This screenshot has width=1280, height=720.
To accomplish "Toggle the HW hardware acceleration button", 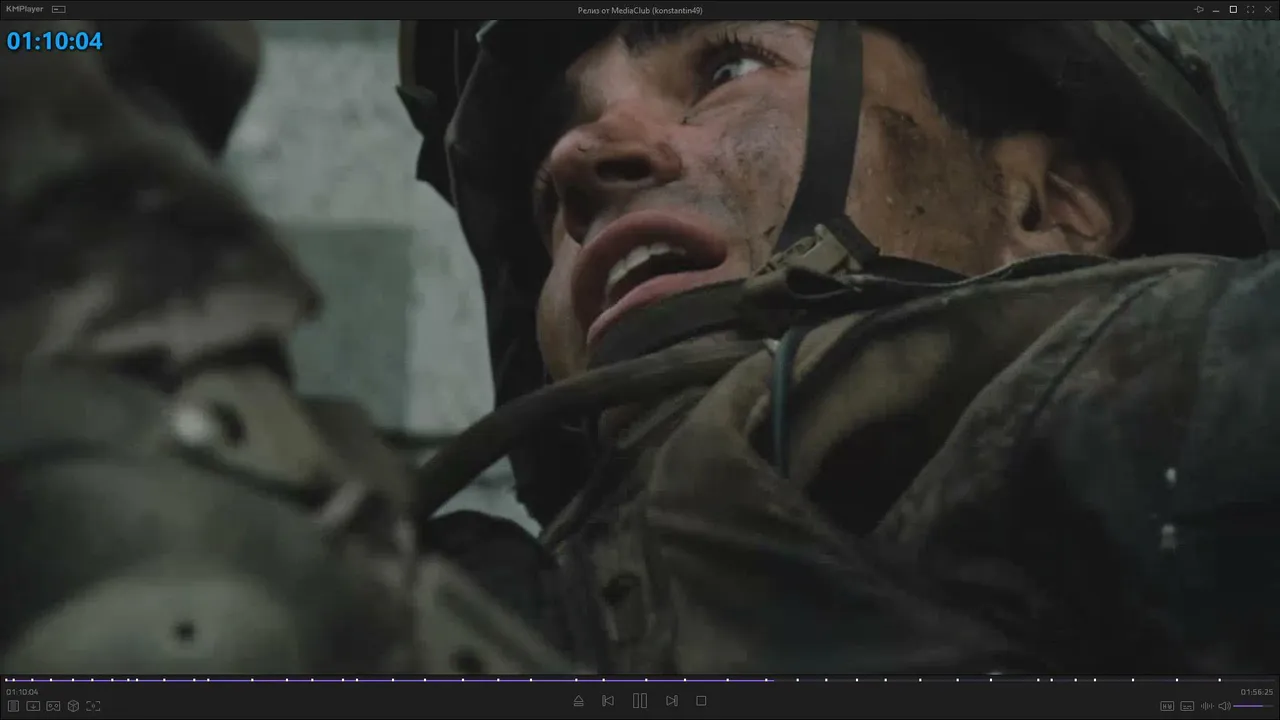I will 1167,706.
